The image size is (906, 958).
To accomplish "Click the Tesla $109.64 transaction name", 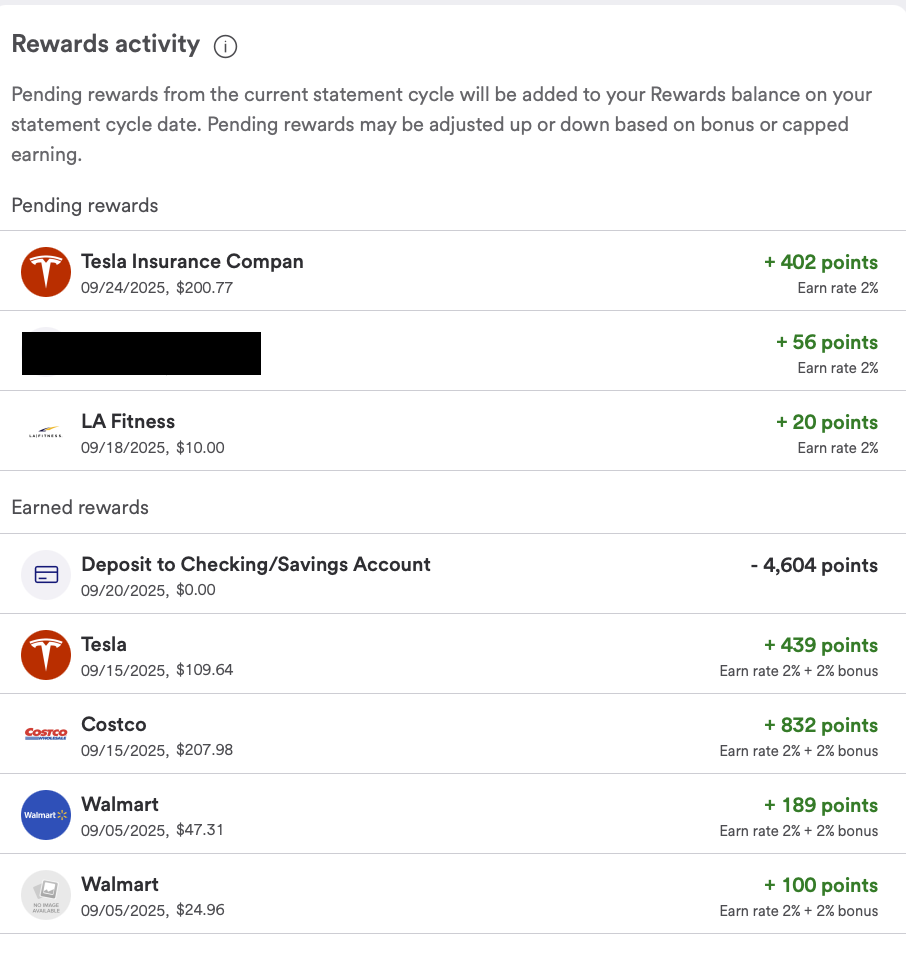I will click(104, 644).
